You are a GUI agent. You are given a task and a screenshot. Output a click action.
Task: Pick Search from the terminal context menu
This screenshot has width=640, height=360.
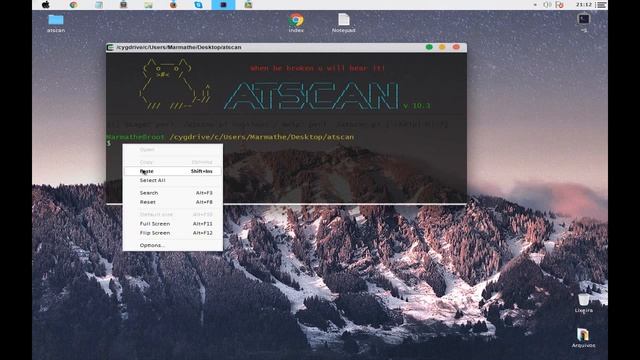pyautogui.click(x=173, y=193)
